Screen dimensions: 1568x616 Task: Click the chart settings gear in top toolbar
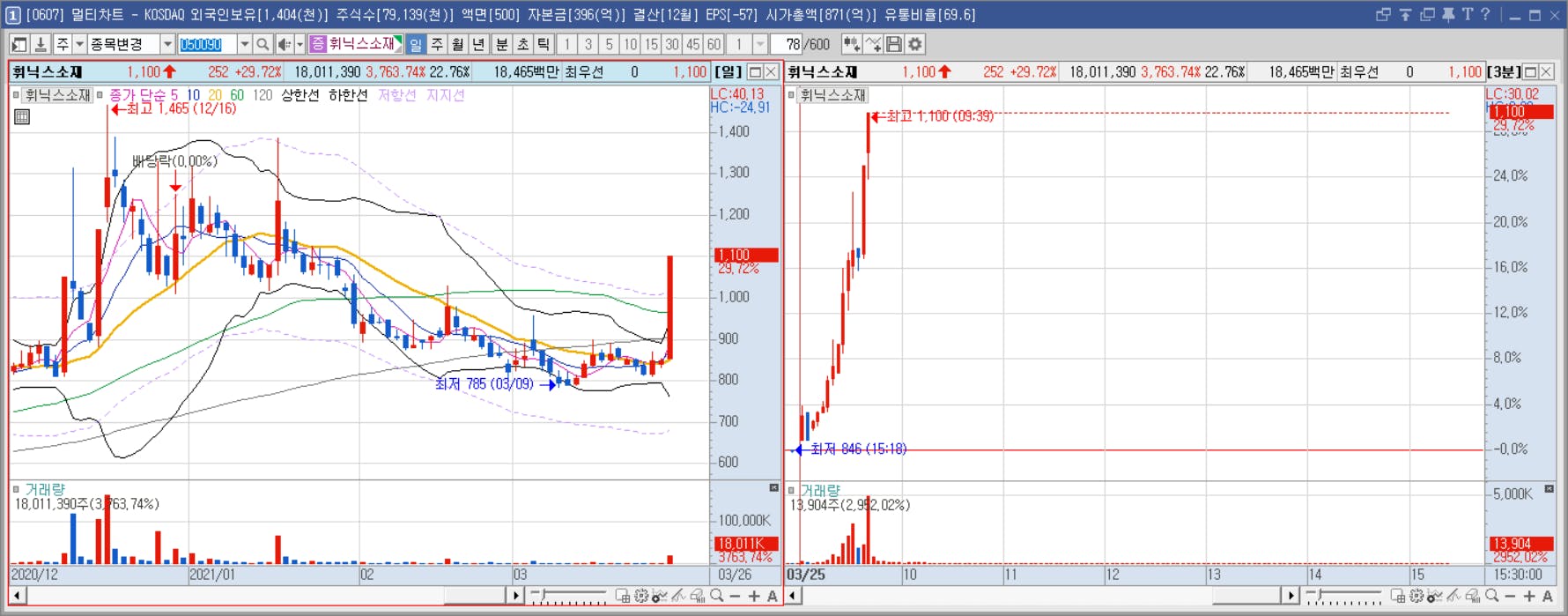(x=915, y=44)
